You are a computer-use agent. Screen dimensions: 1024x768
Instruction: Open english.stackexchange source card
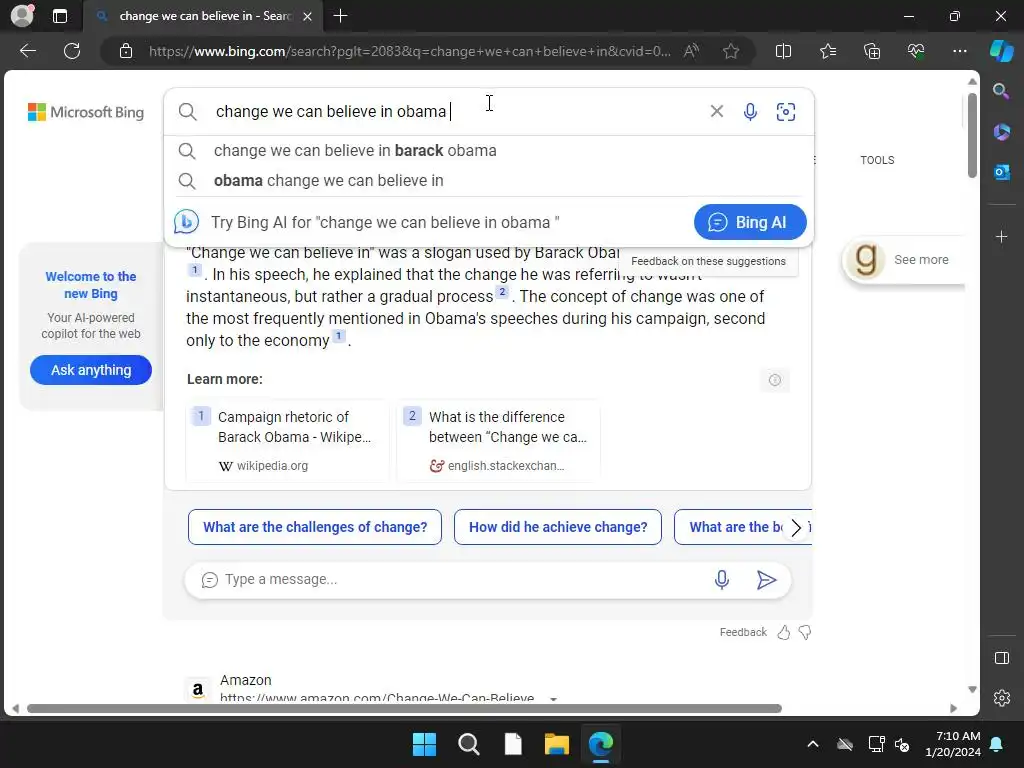point(498,440)
